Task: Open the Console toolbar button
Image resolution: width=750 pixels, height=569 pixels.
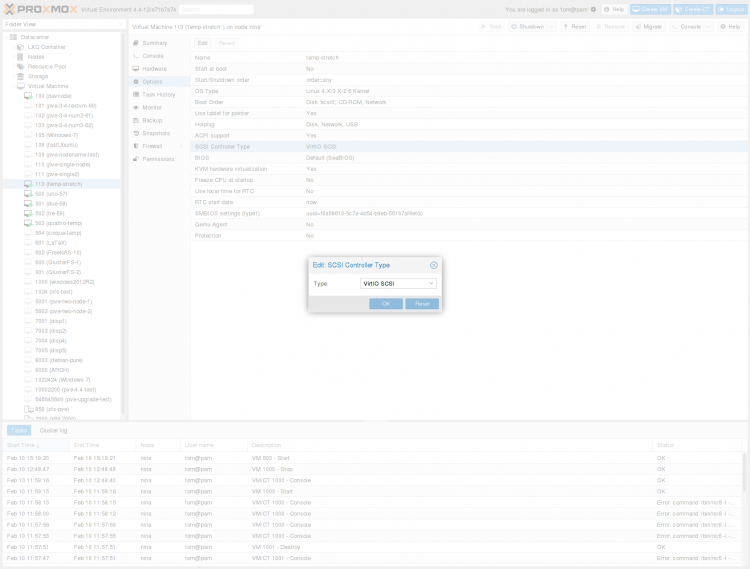Action: pos(686,27)
